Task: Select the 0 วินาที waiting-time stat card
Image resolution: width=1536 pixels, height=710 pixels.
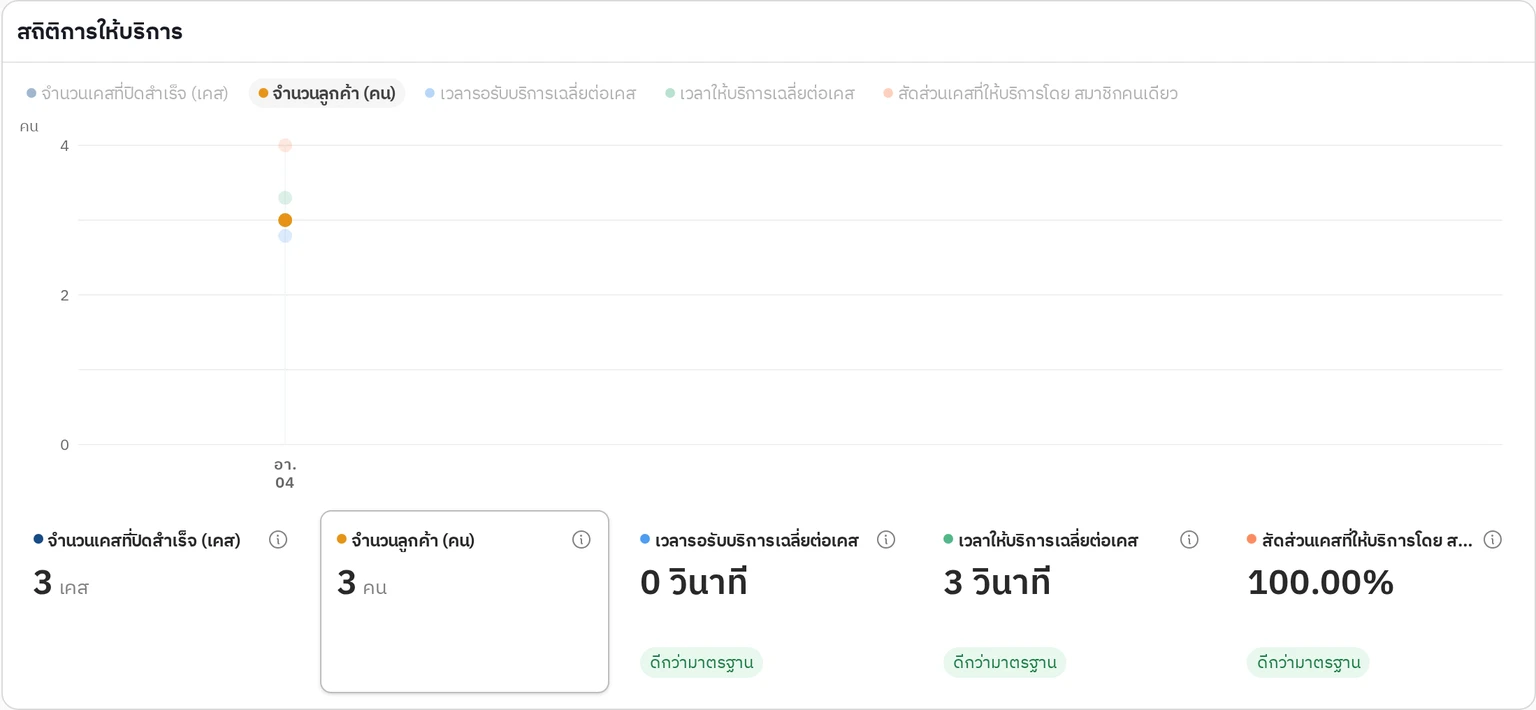Action: (x=768, y=601)
